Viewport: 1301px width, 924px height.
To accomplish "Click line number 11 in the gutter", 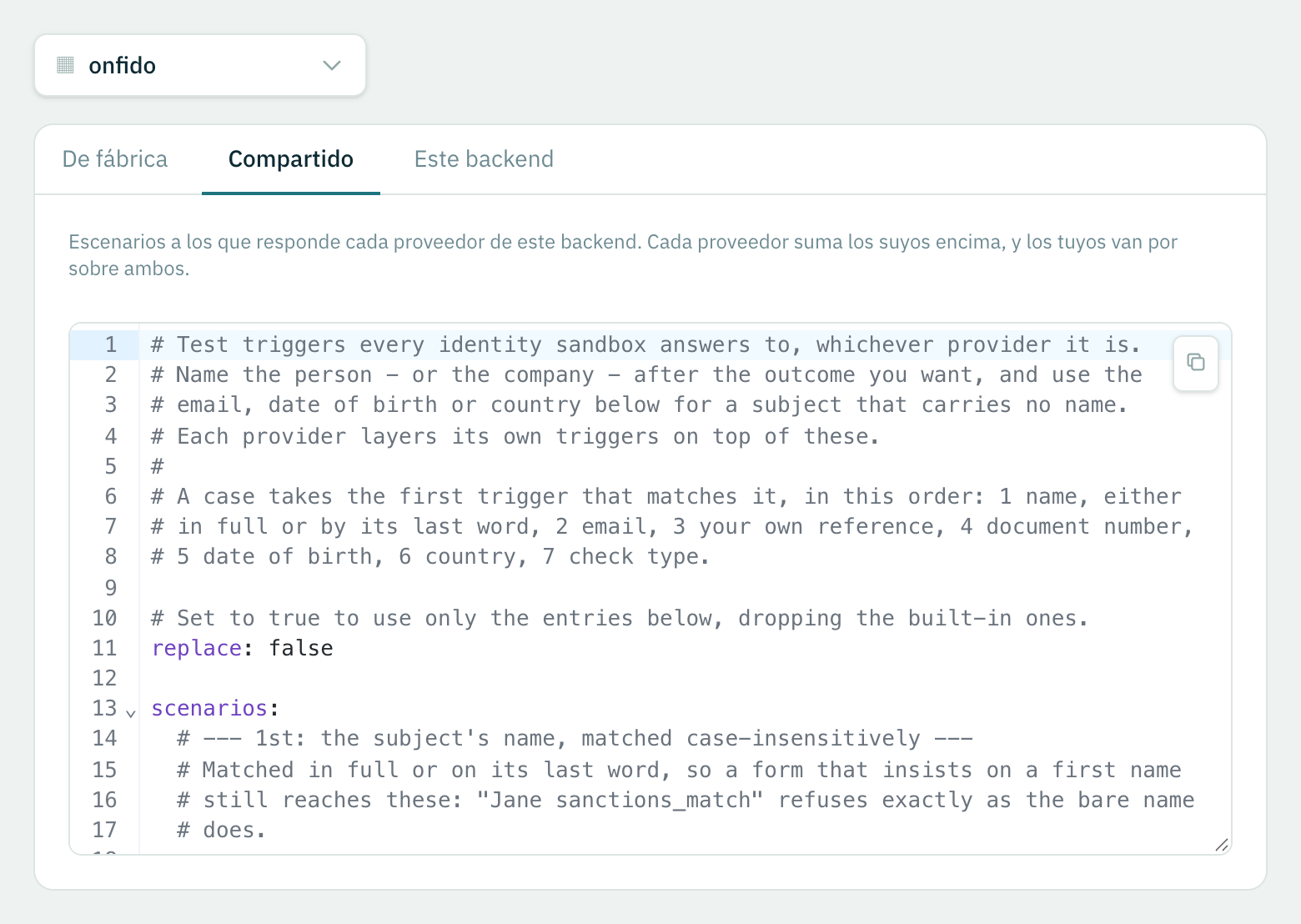I will 104,648.
